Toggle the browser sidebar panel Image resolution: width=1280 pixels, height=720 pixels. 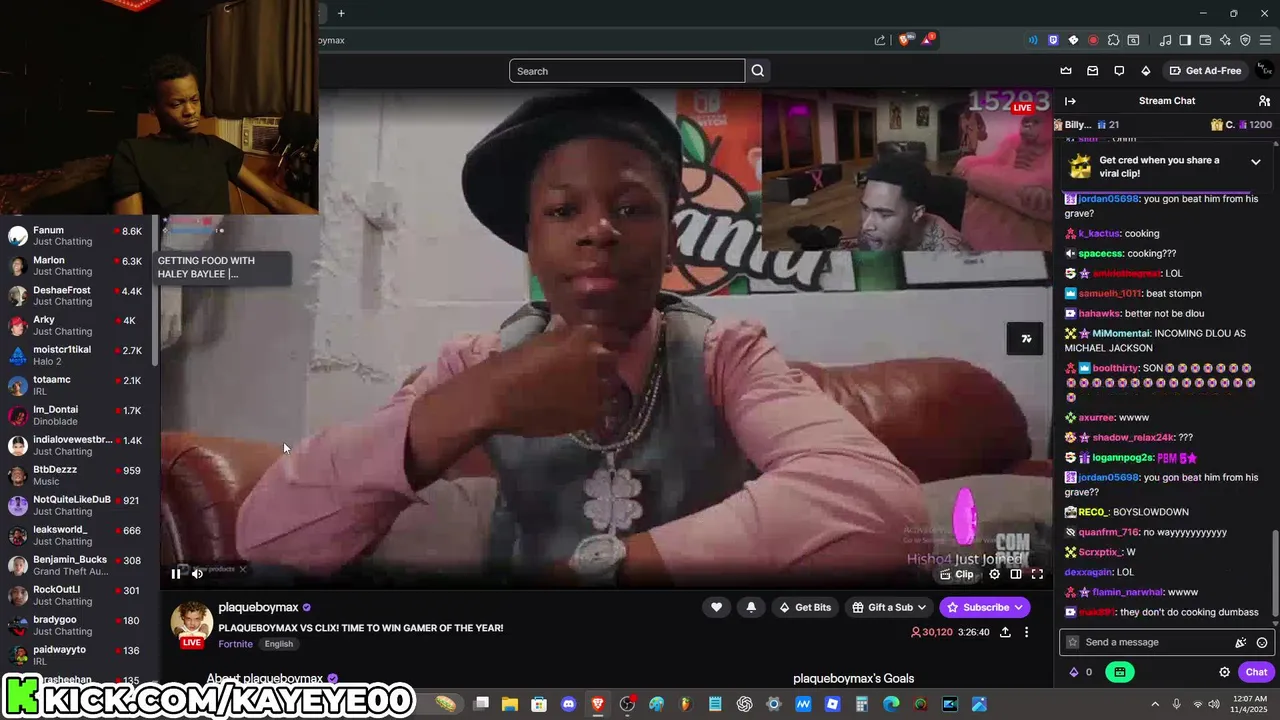click(x=1185, y=40)
